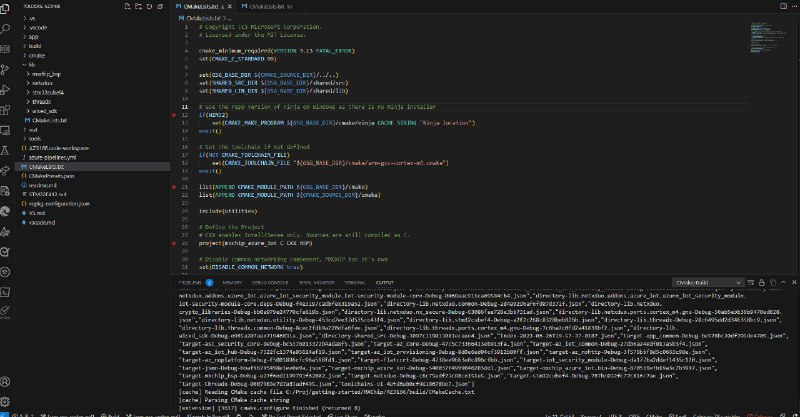Click the CMakeLists.txt breadcrumb above the editor

(201, 18)
